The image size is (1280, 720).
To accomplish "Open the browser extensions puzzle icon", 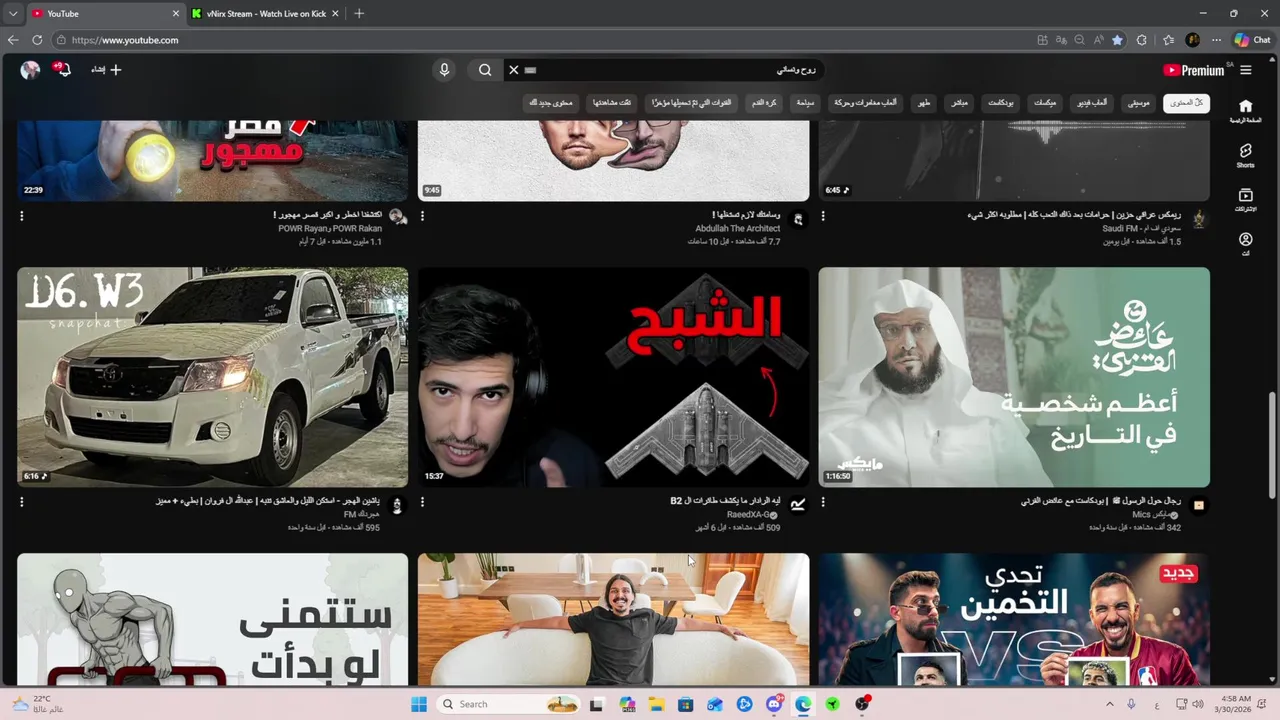I will click(1142, 40).
